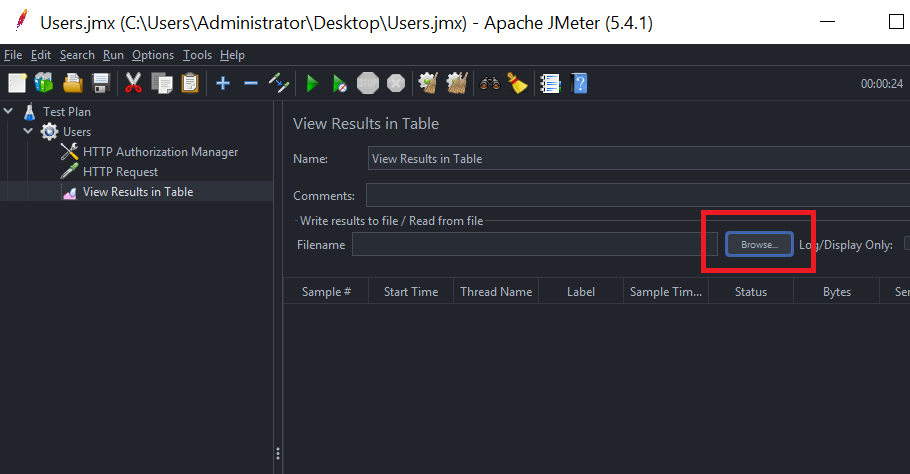This screenshot has width=910, height=474.
Task: Select View Results in Table tree item
Action: tap(138, 191)
